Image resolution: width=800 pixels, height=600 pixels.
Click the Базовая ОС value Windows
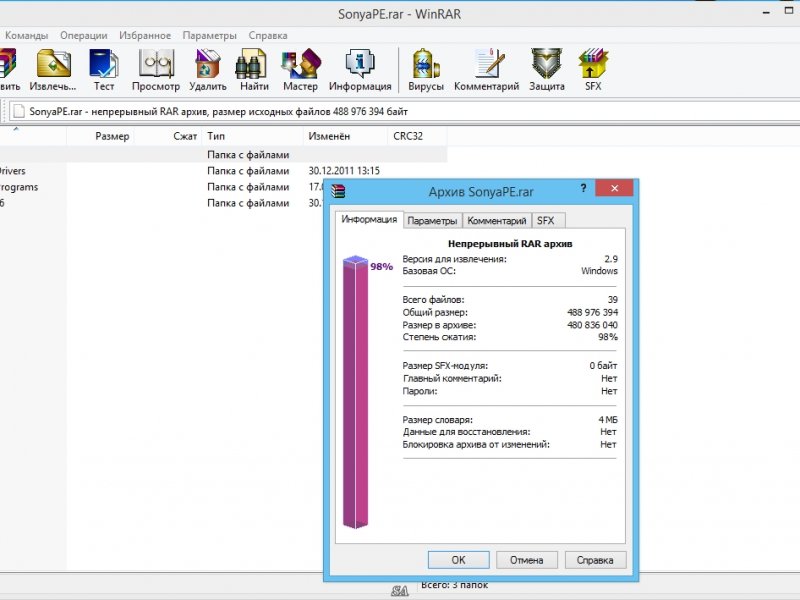pyautogui.click(x=599, y=271)
